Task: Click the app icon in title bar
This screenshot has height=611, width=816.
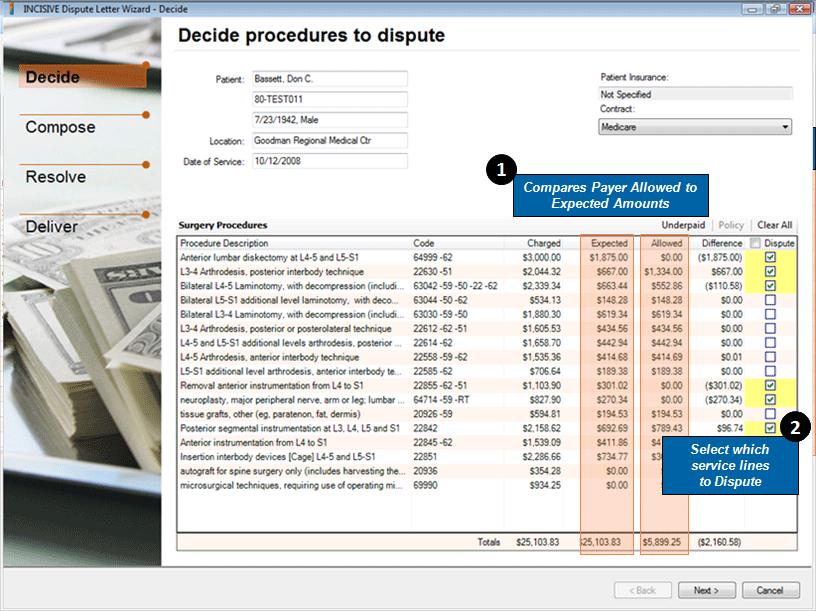Action: (x=12, y=8)
